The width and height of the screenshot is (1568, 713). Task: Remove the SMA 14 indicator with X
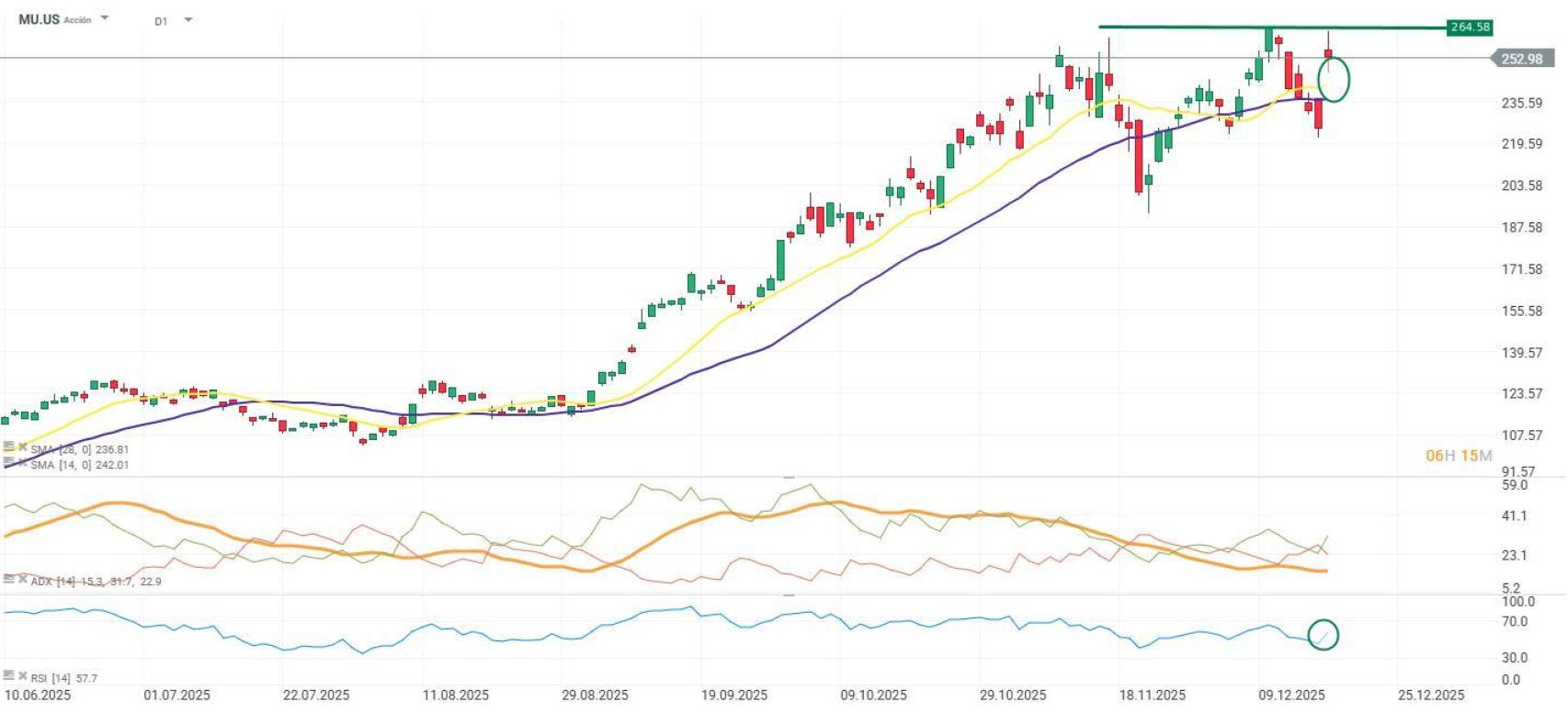click(x=22, y=463)
